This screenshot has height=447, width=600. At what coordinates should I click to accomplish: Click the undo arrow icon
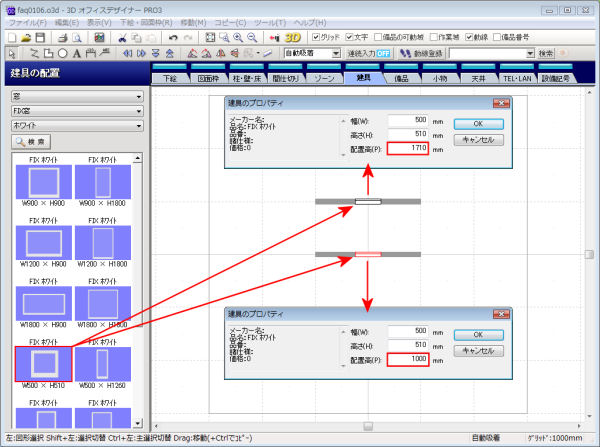[x=172, y=37]
